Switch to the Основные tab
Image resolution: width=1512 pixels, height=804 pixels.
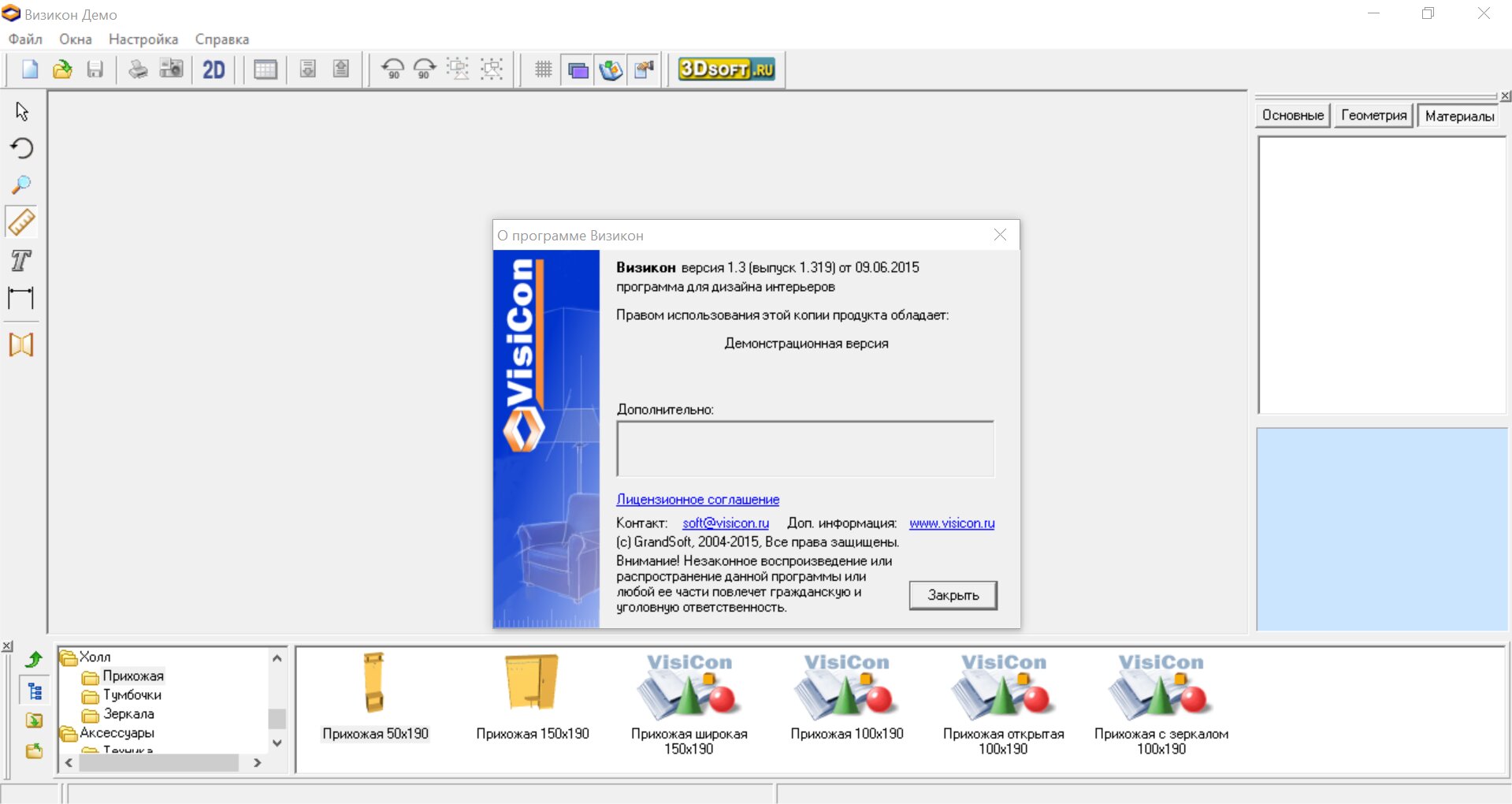1293,116
